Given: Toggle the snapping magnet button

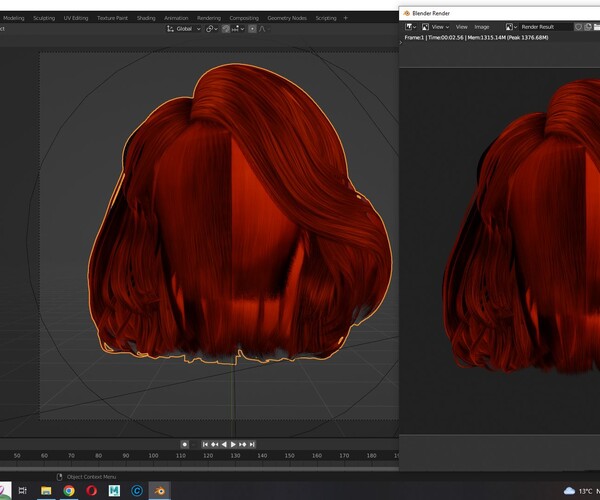Looking at the screenshot, I should point(226,29).
